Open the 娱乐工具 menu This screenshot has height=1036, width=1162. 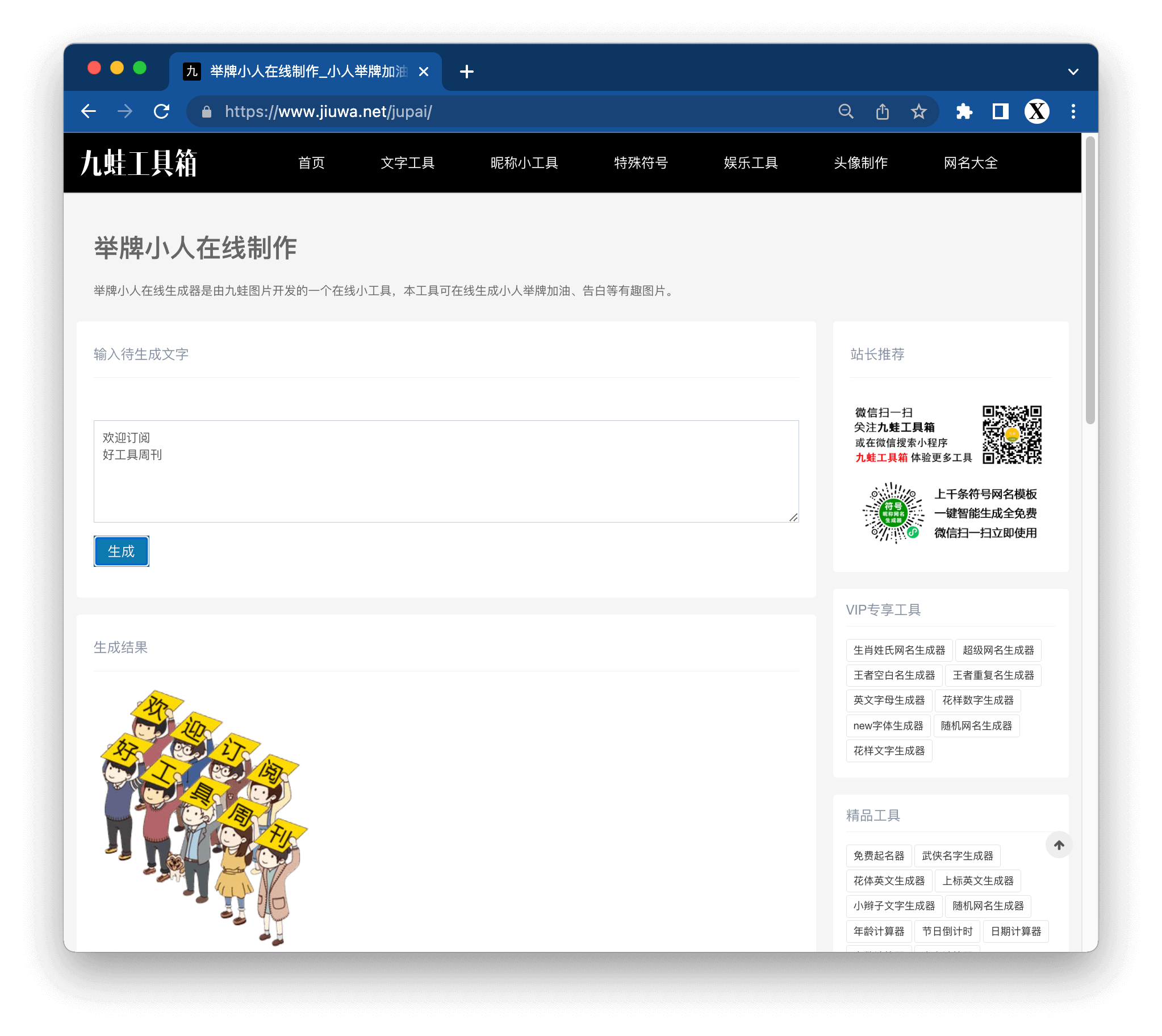point(751,163)
